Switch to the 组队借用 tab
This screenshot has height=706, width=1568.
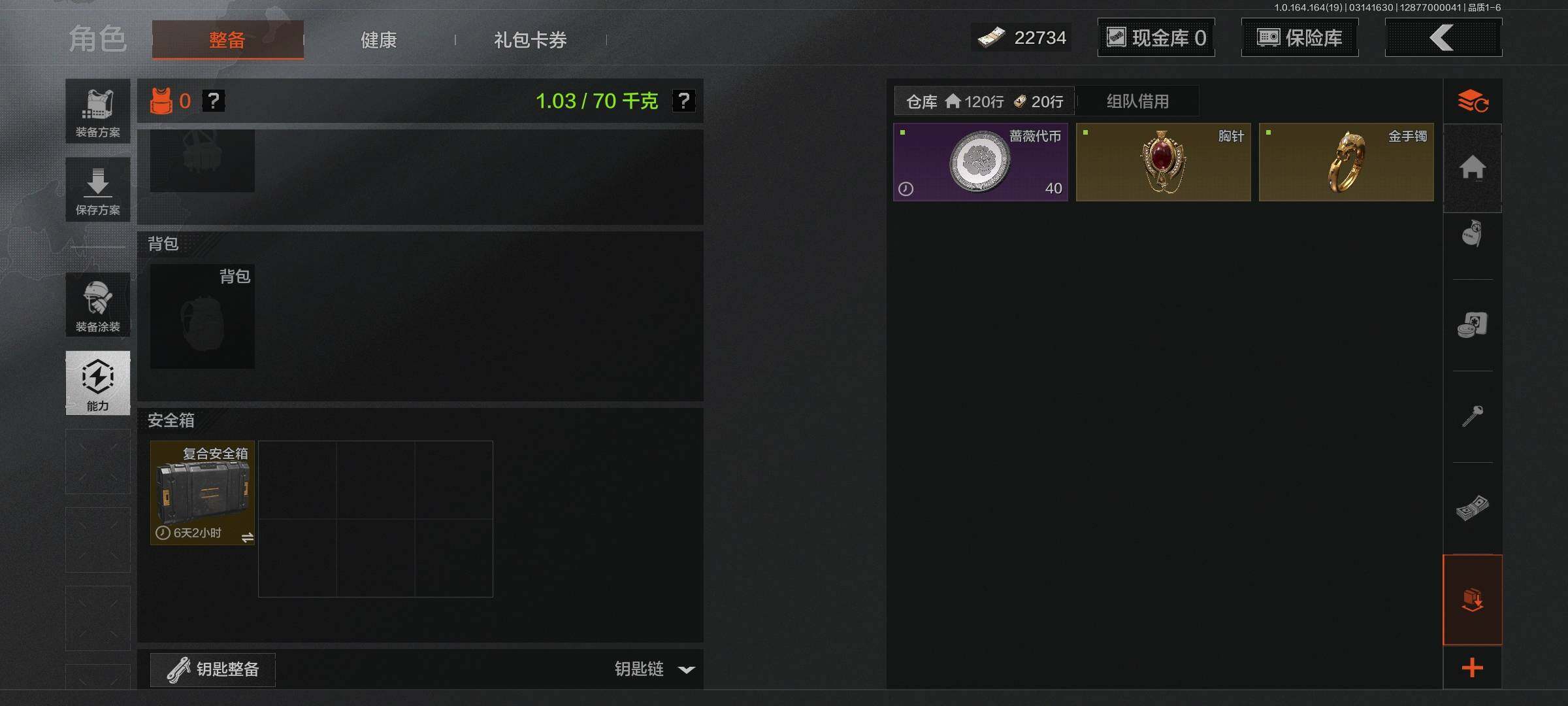pos(1137,101)
